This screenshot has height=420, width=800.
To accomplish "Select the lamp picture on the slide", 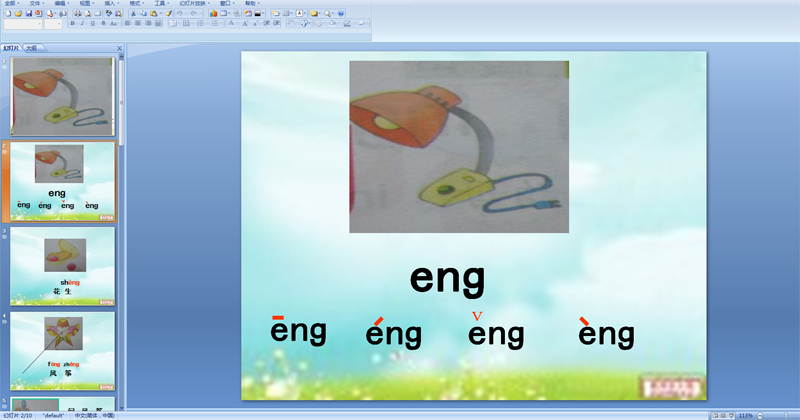I will pyautogui.click(x=459, y=147).
